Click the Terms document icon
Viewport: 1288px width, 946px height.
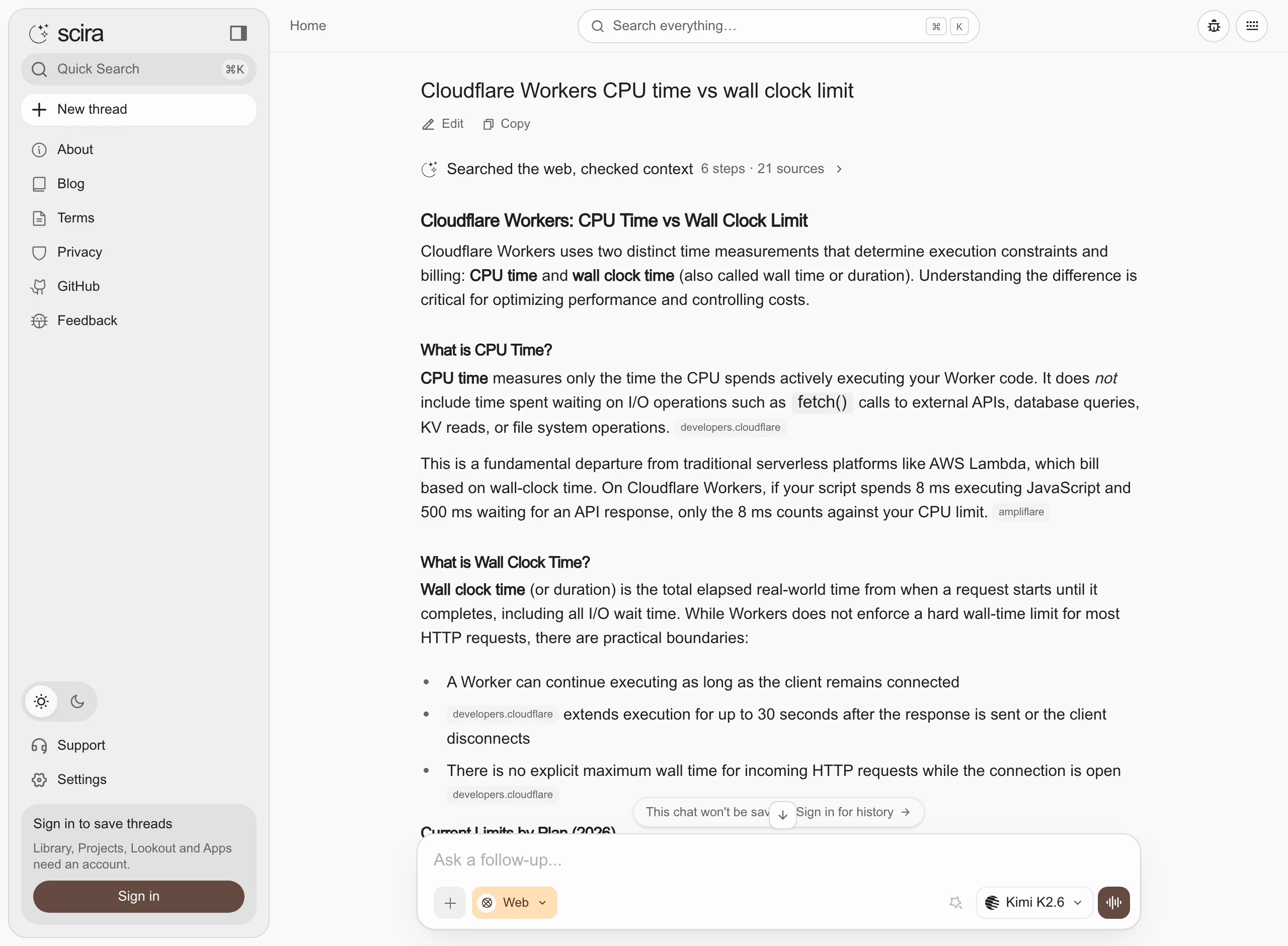(x=39, y=218)
